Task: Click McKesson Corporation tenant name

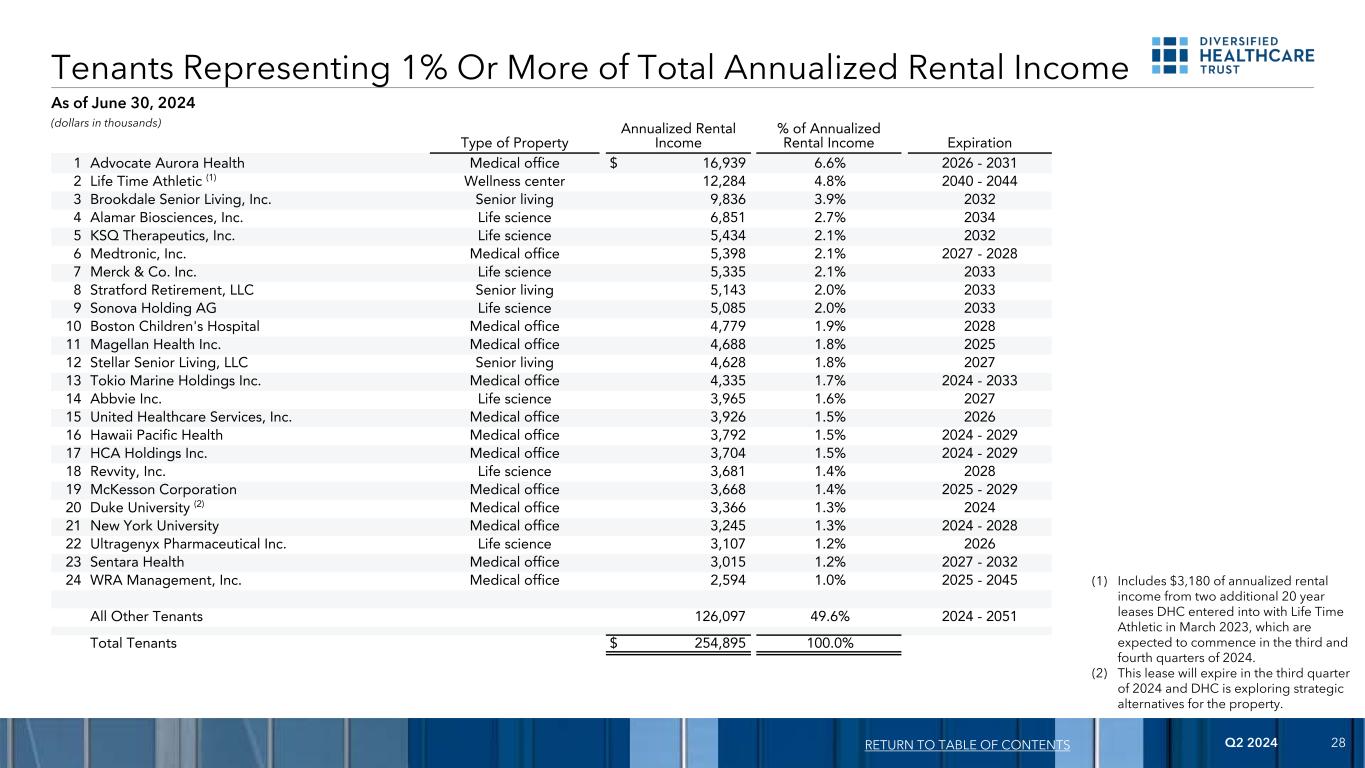Action: click(x=163, y=489)
